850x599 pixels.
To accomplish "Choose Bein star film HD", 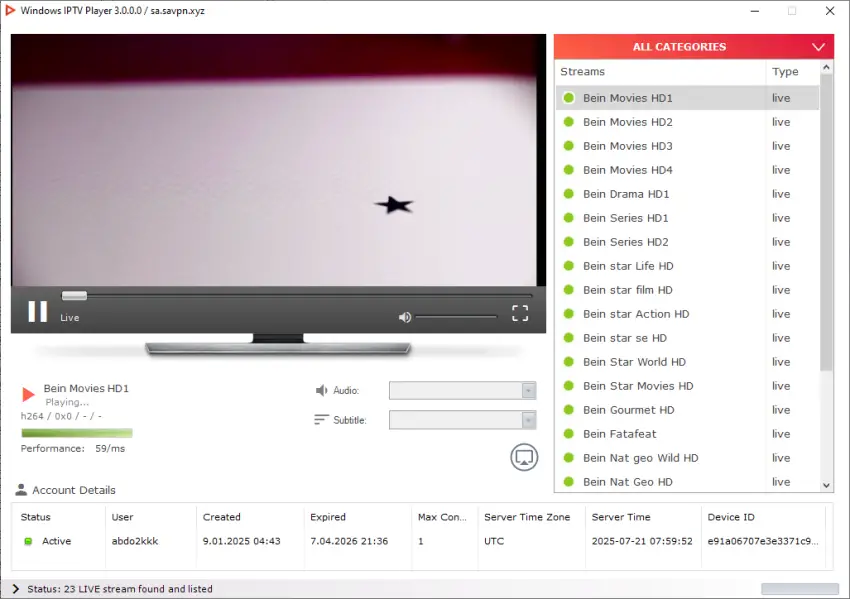I will 687,290.
